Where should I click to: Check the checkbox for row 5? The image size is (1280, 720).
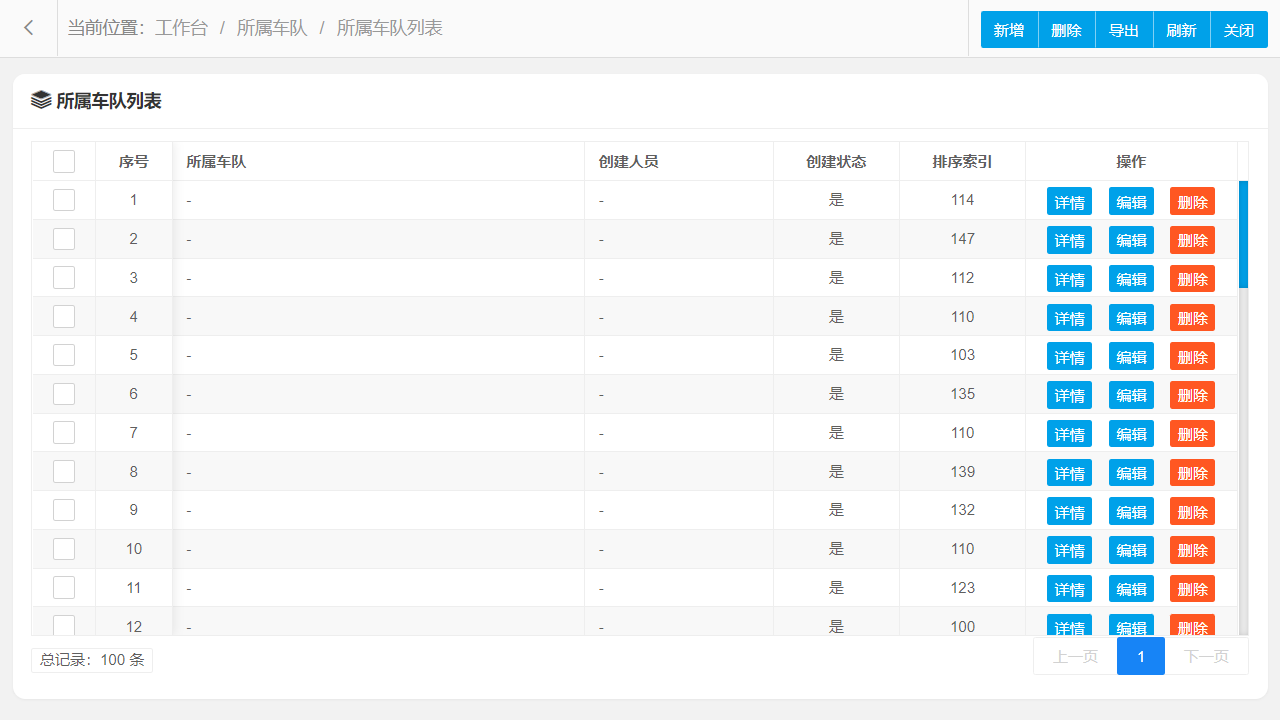64,355
